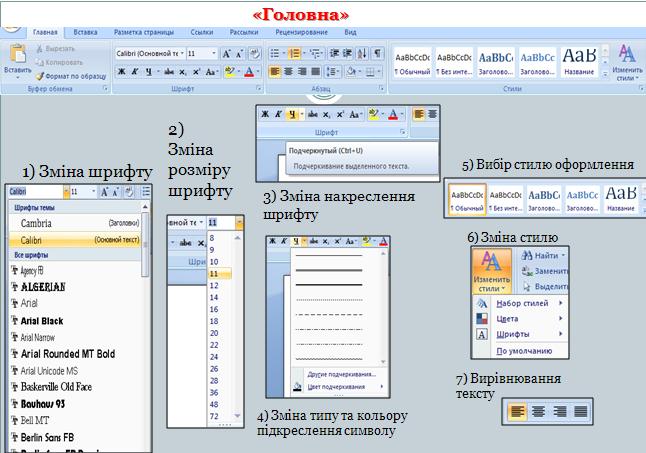Choose the Цвета item in the styles menu
The width and height of the screenshot is (646, 453).
(507, 319)
